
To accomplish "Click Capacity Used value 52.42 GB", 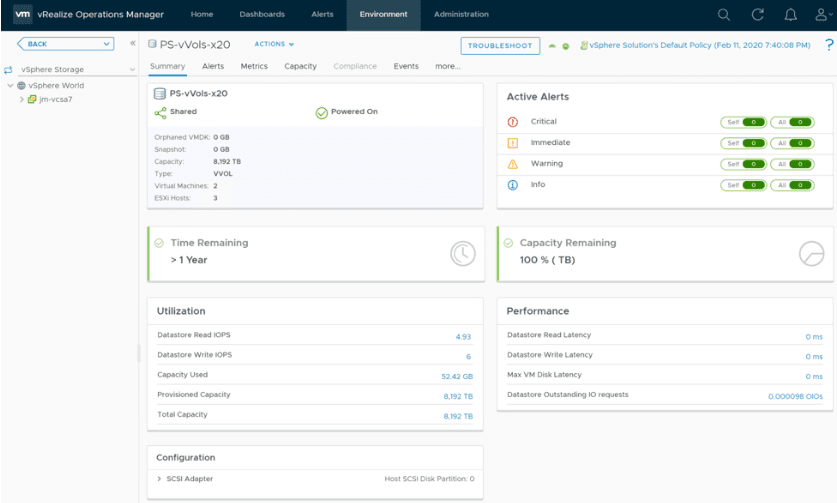I will [x=457, y=376].
